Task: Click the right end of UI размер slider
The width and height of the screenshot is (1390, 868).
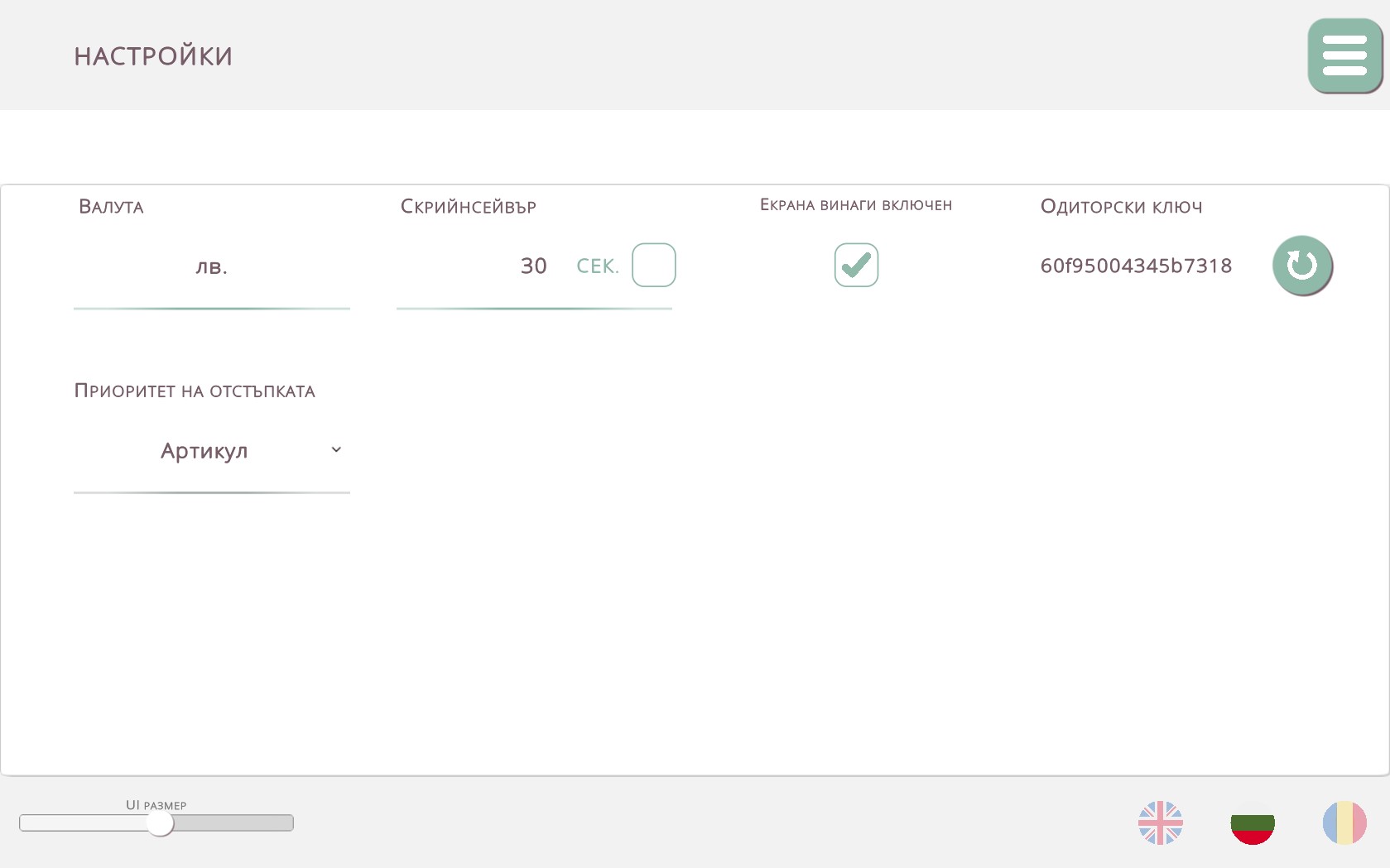Action: coord(289,823)
